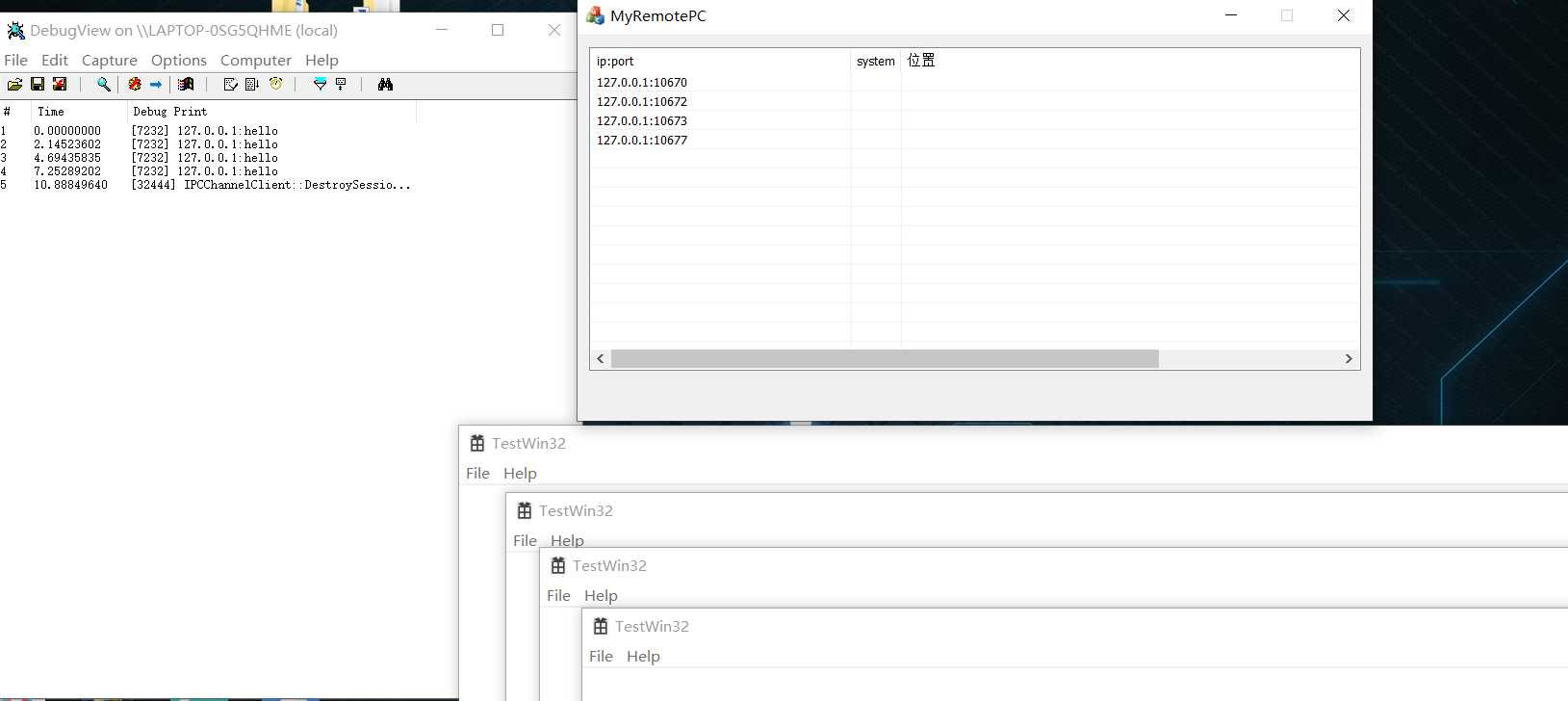Maximize the DebugView window
The image size is (1568, 701).
[498, 30]
